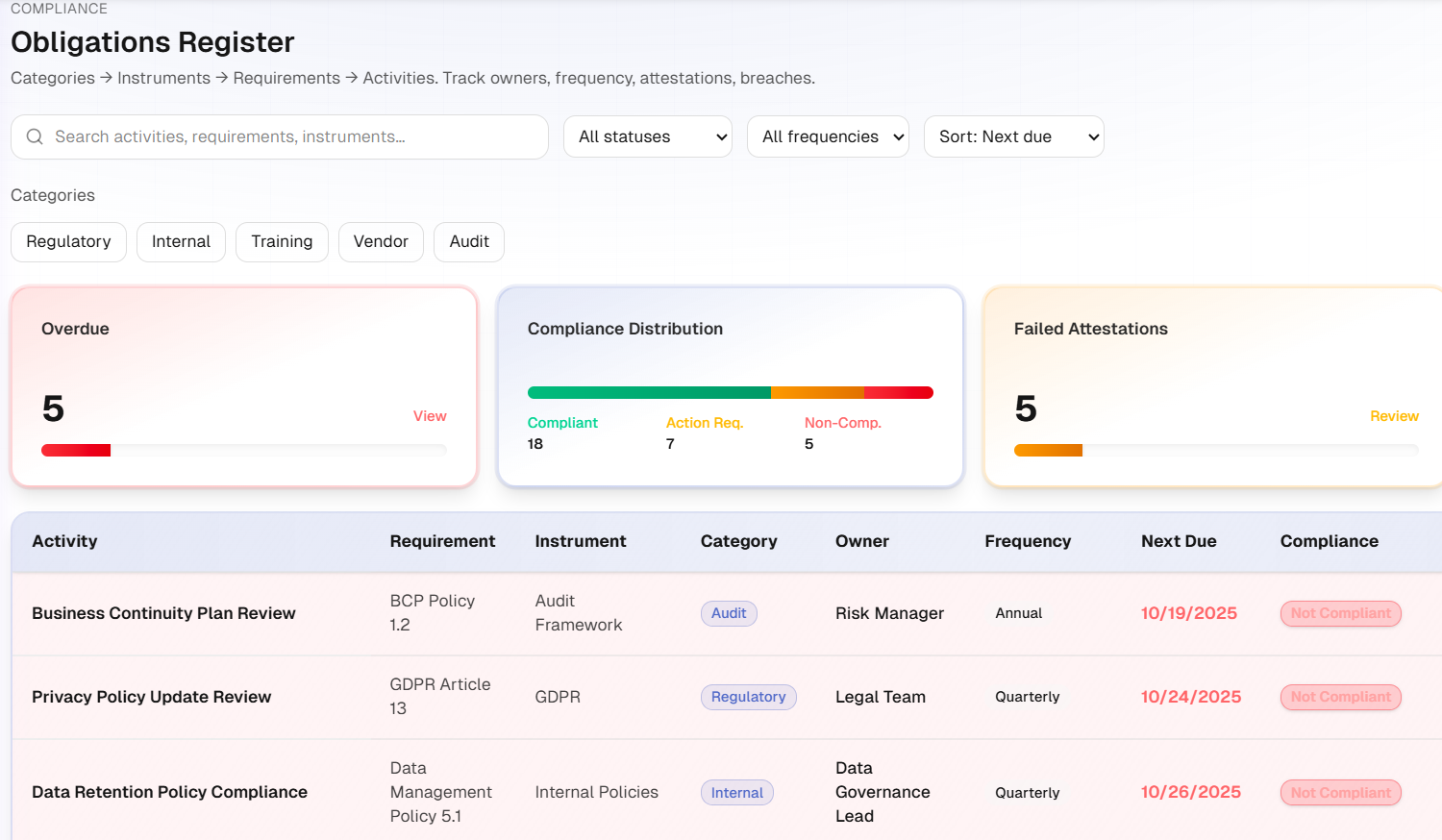This screenshot has width=1442, height=840.
Task: Click the Failed Attestations orange progress bar
Action: tap(1049, 450)
